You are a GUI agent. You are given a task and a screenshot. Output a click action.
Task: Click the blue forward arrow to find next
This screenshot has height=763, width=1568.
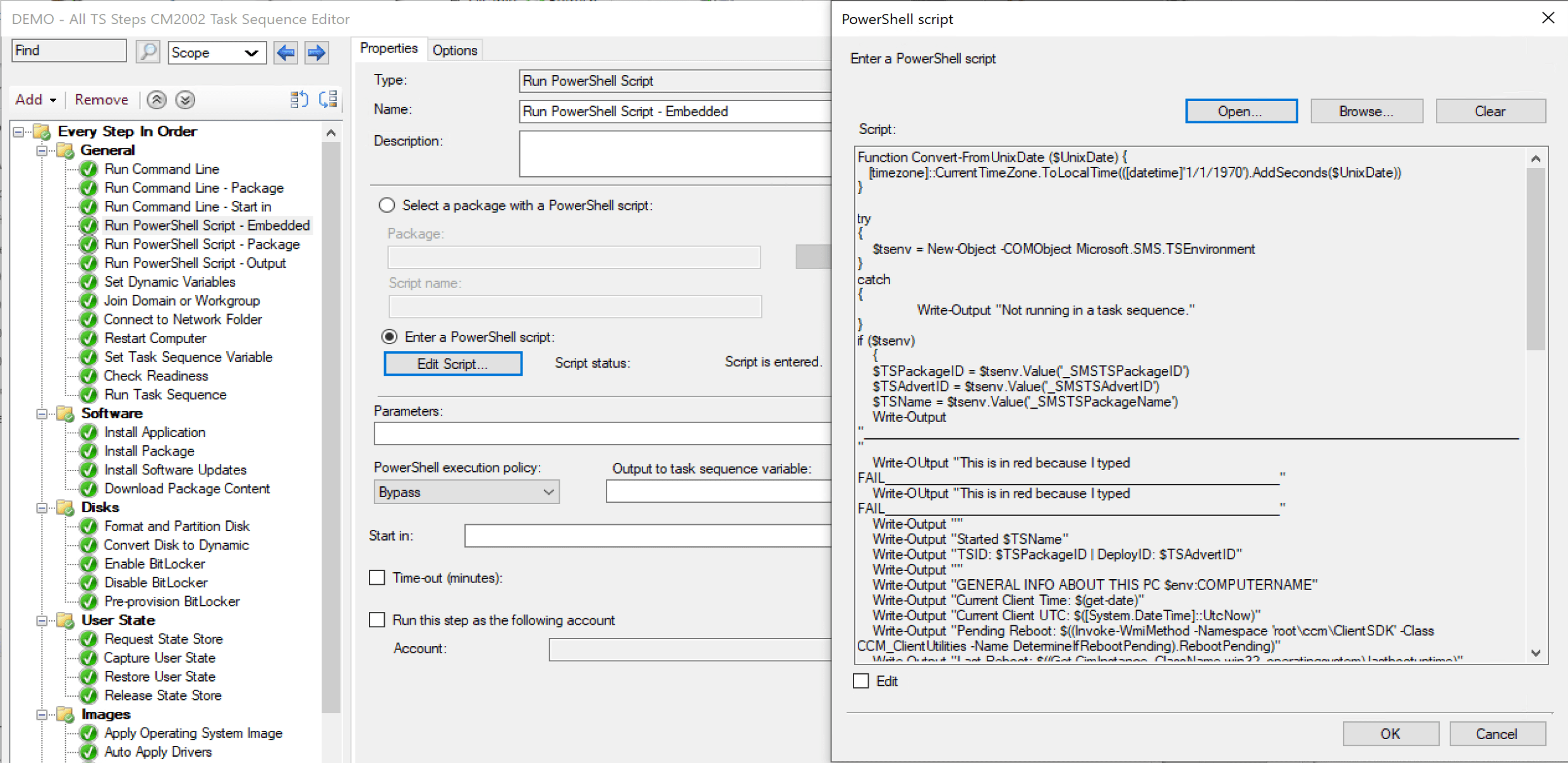coord(316,52)
